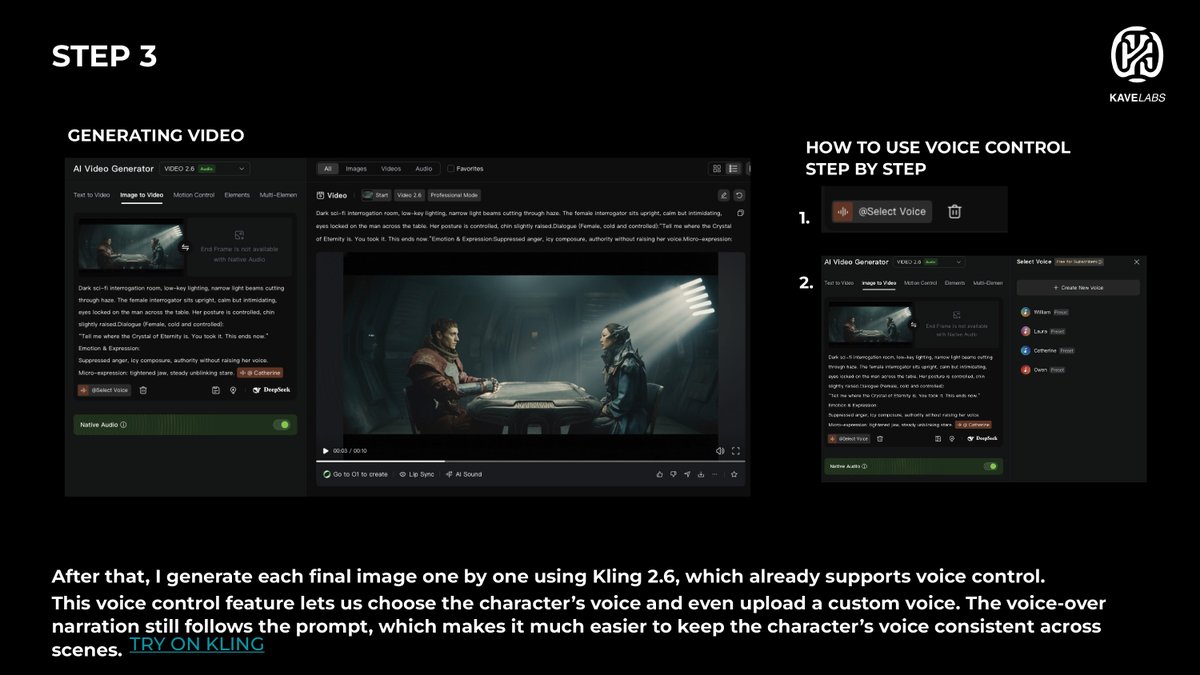
Task: Click AI Sound under the video
Action: click(x=464, y=474)
